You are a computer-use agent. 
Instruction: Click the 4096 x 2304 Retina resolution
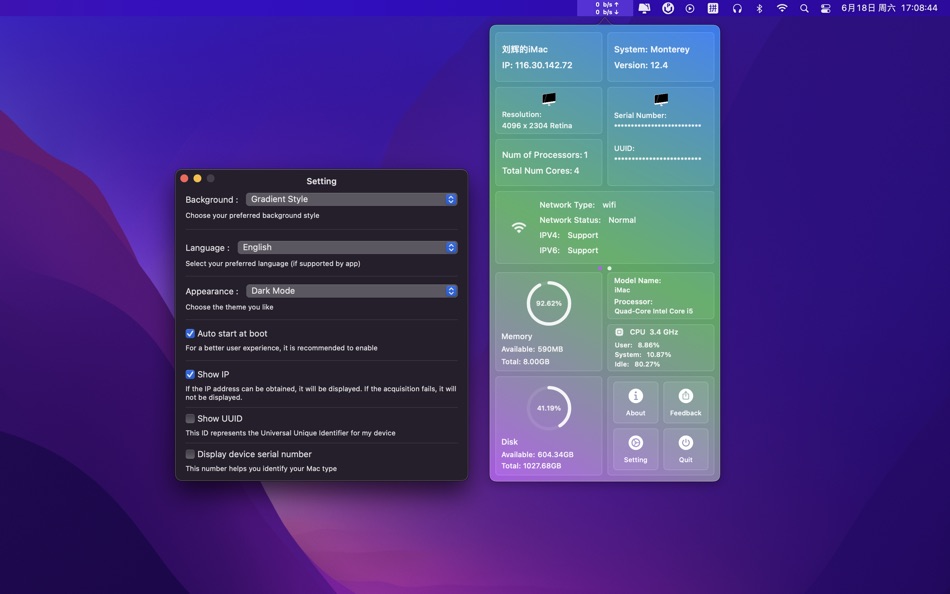pos(537,125)
